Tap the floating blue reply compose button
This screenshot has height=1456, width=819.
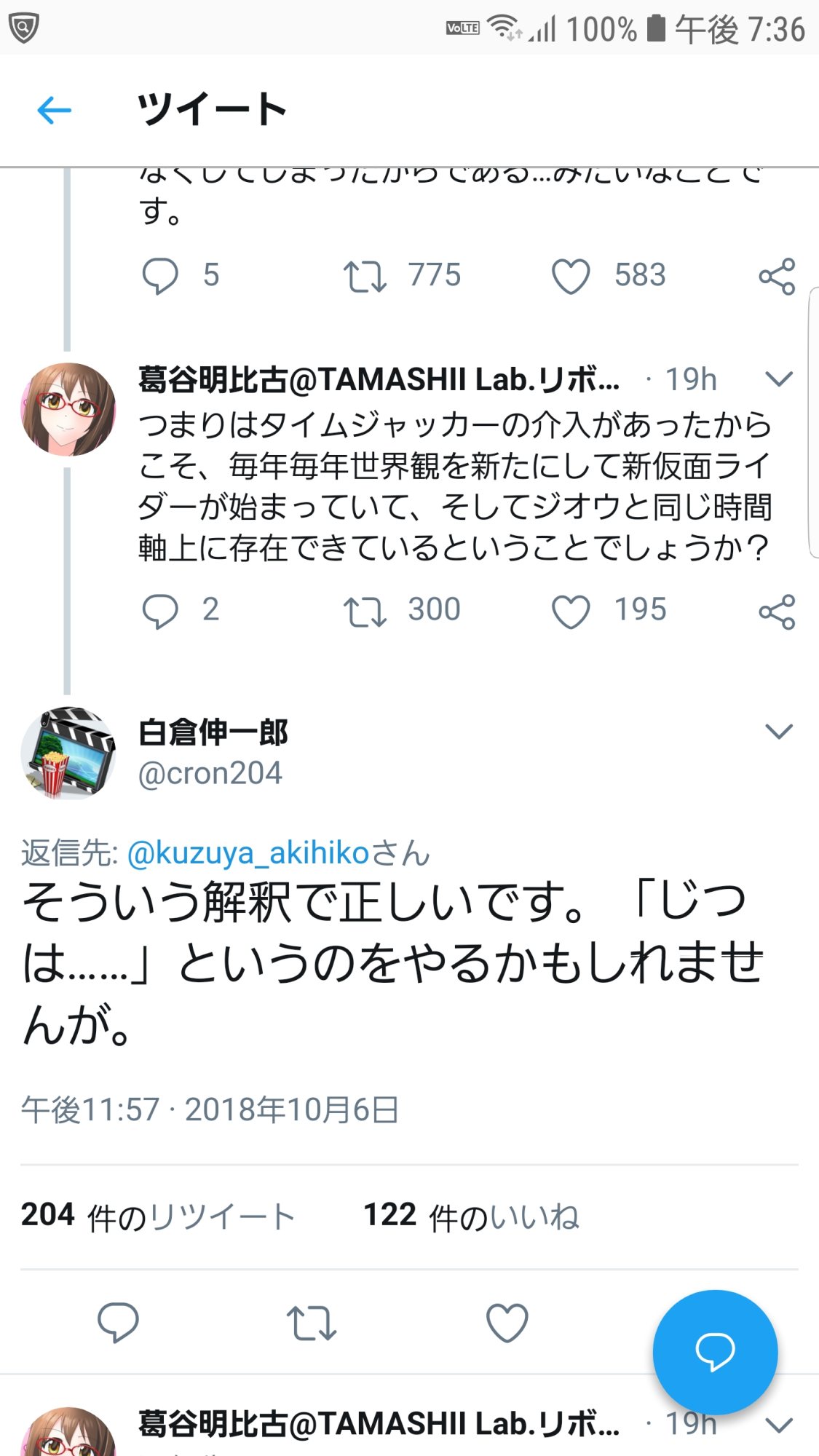pos(715,1352)
